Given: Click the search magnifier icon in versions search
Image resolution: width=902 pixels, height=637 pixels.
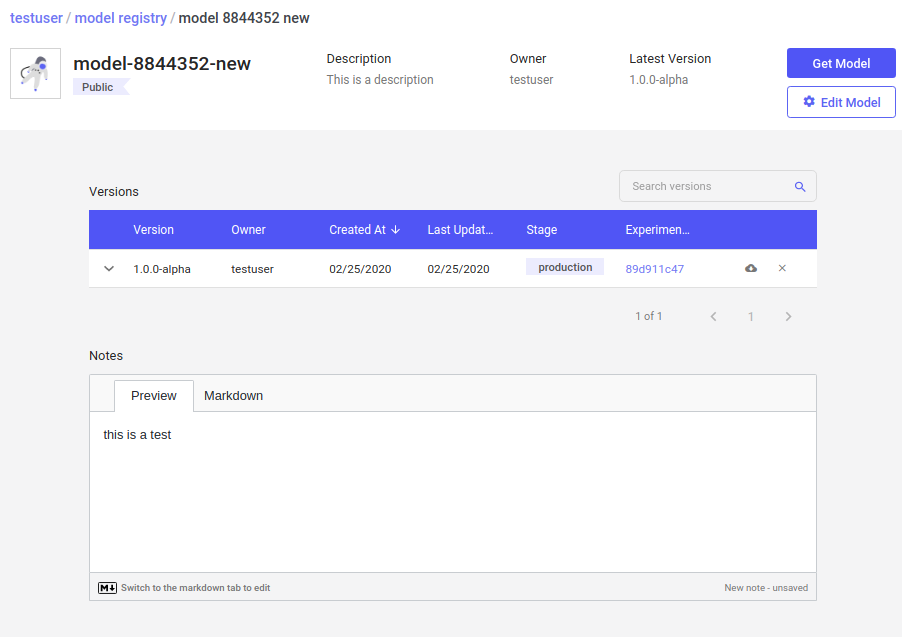Looking at the screenshot, I should point(800,187).
